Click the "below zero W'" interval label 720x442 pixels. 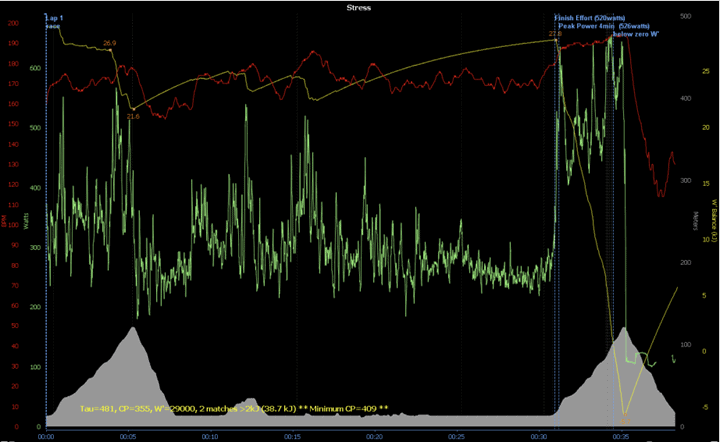[x=636, y=34]
